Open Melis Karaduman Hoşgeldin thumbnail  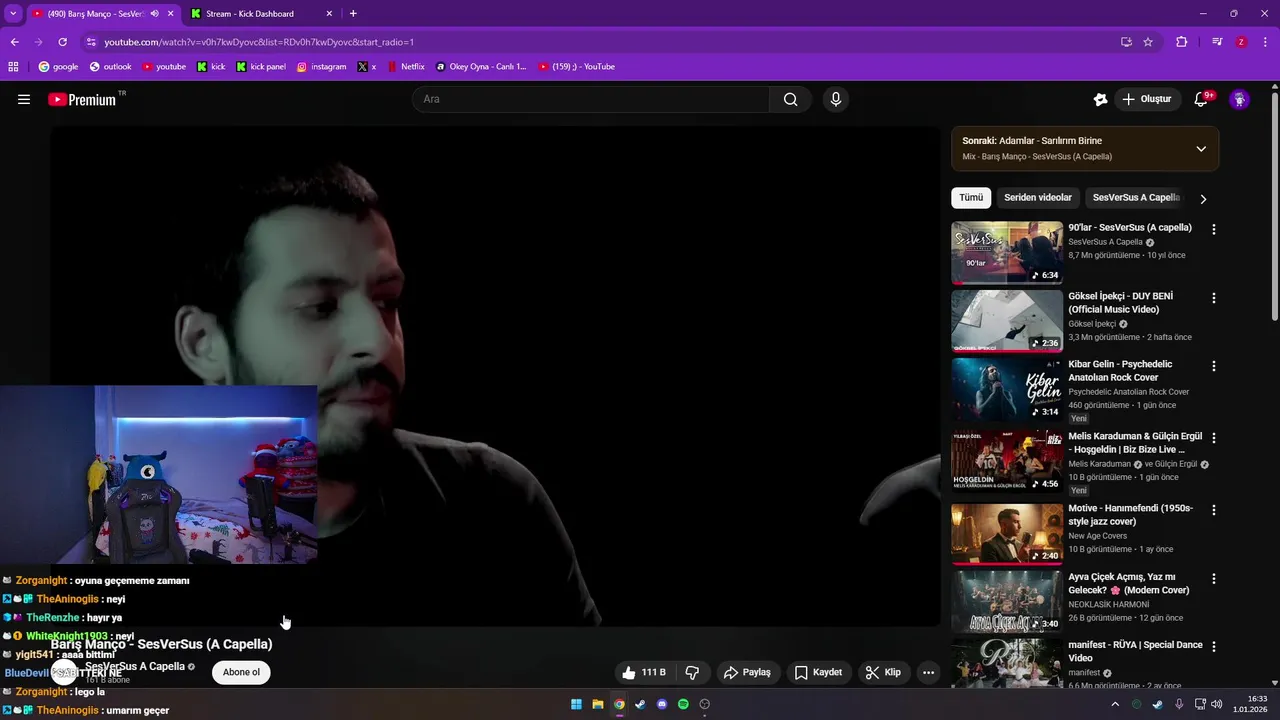click(x=1007, y=461)
